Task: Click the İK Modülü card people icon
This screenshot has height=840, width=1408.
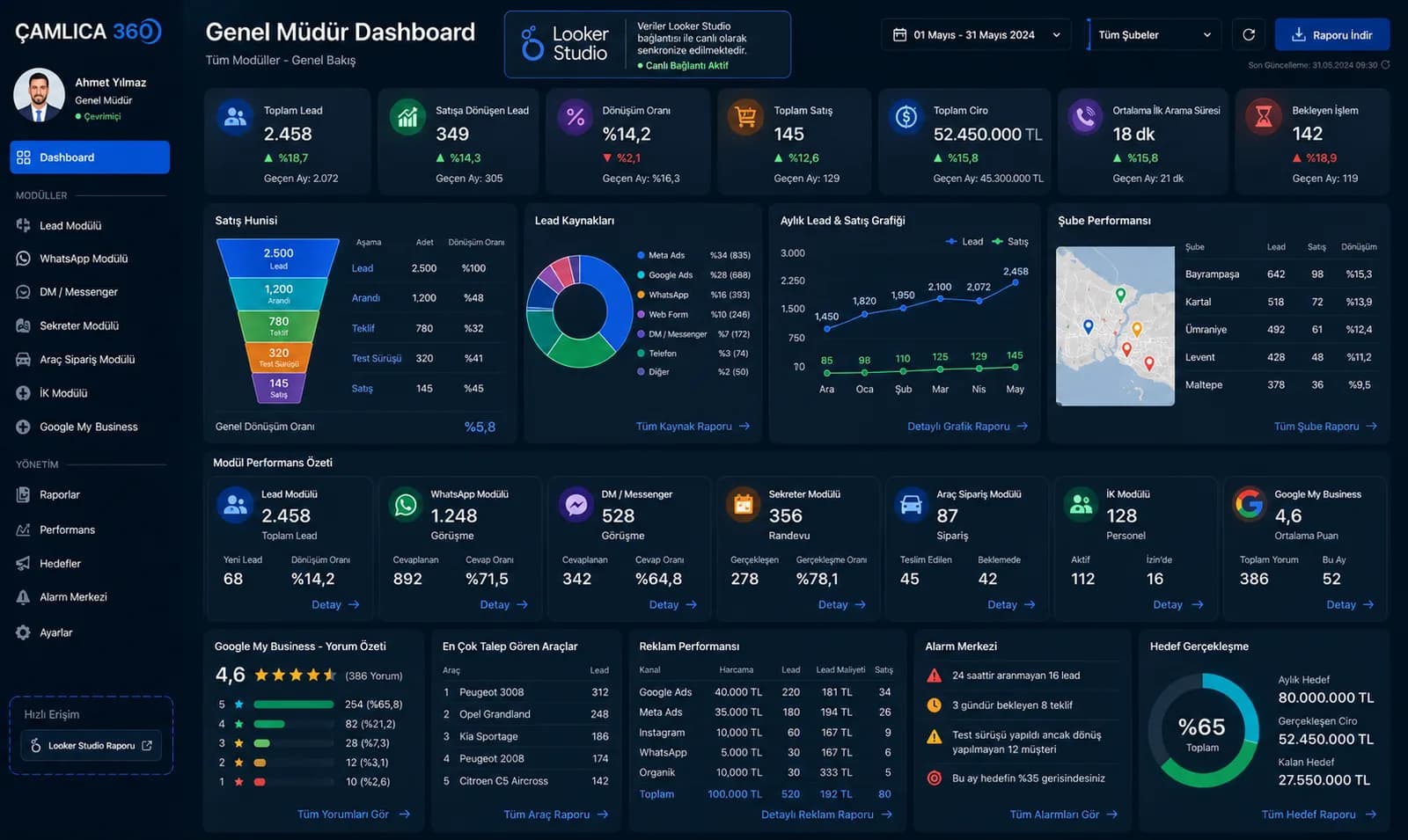Action: 1082,505
